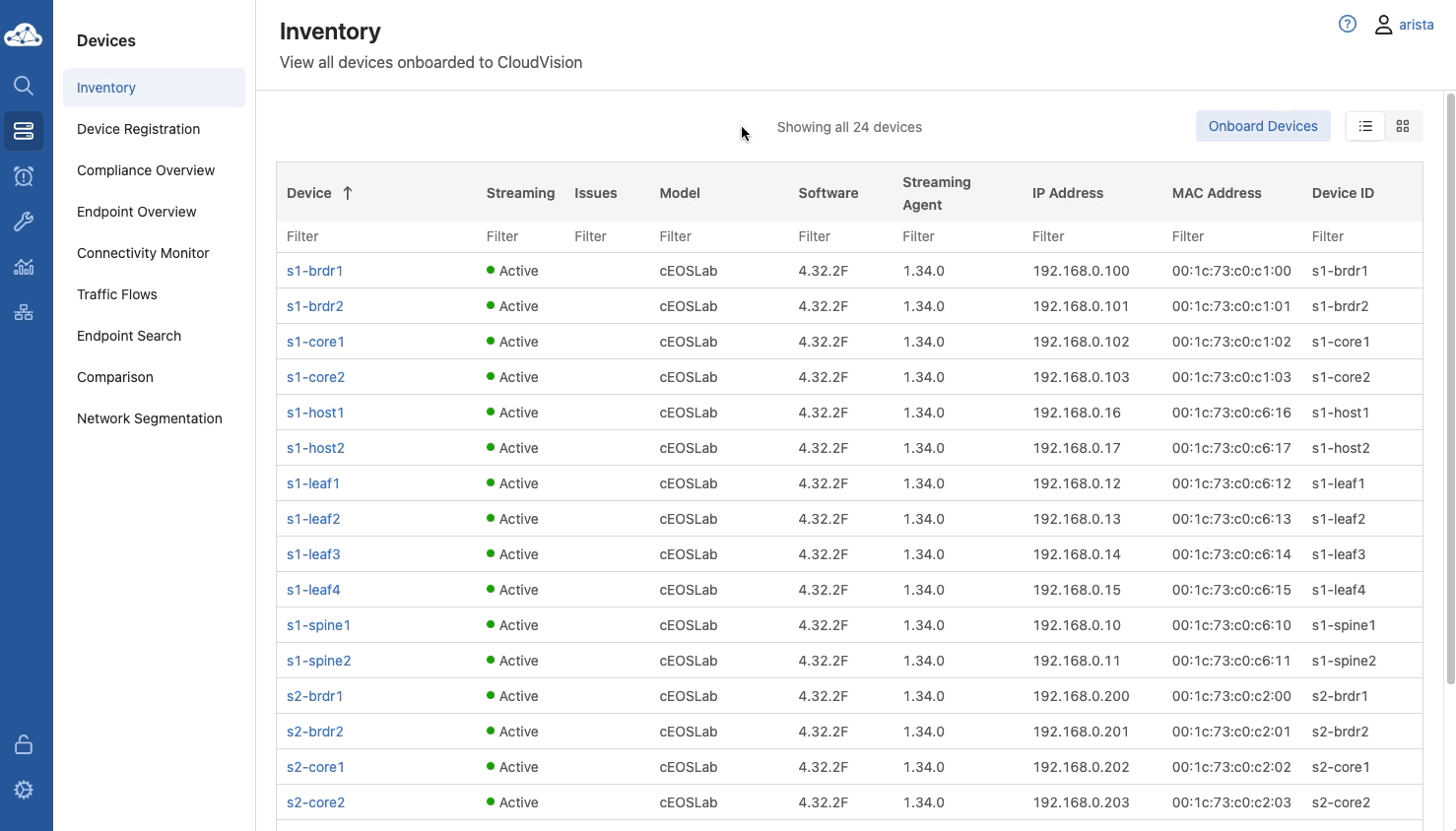Click the Onboard Devices button
This screenshot has height=831, width=1456.
pyautogui.click(x=1263, y=126)
